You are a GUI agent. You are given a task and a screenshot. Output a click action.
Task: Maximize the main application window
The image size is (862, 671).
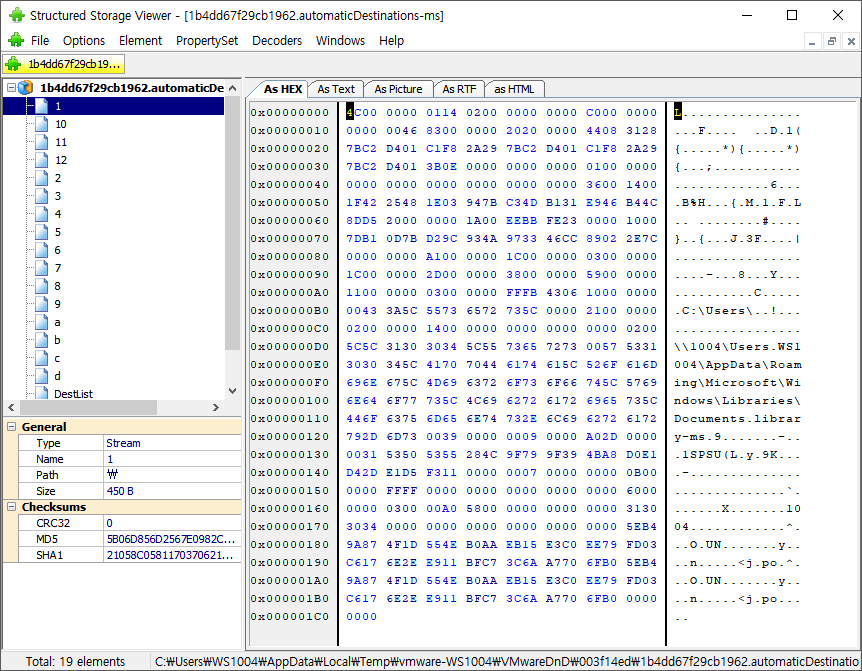point(792,15)
